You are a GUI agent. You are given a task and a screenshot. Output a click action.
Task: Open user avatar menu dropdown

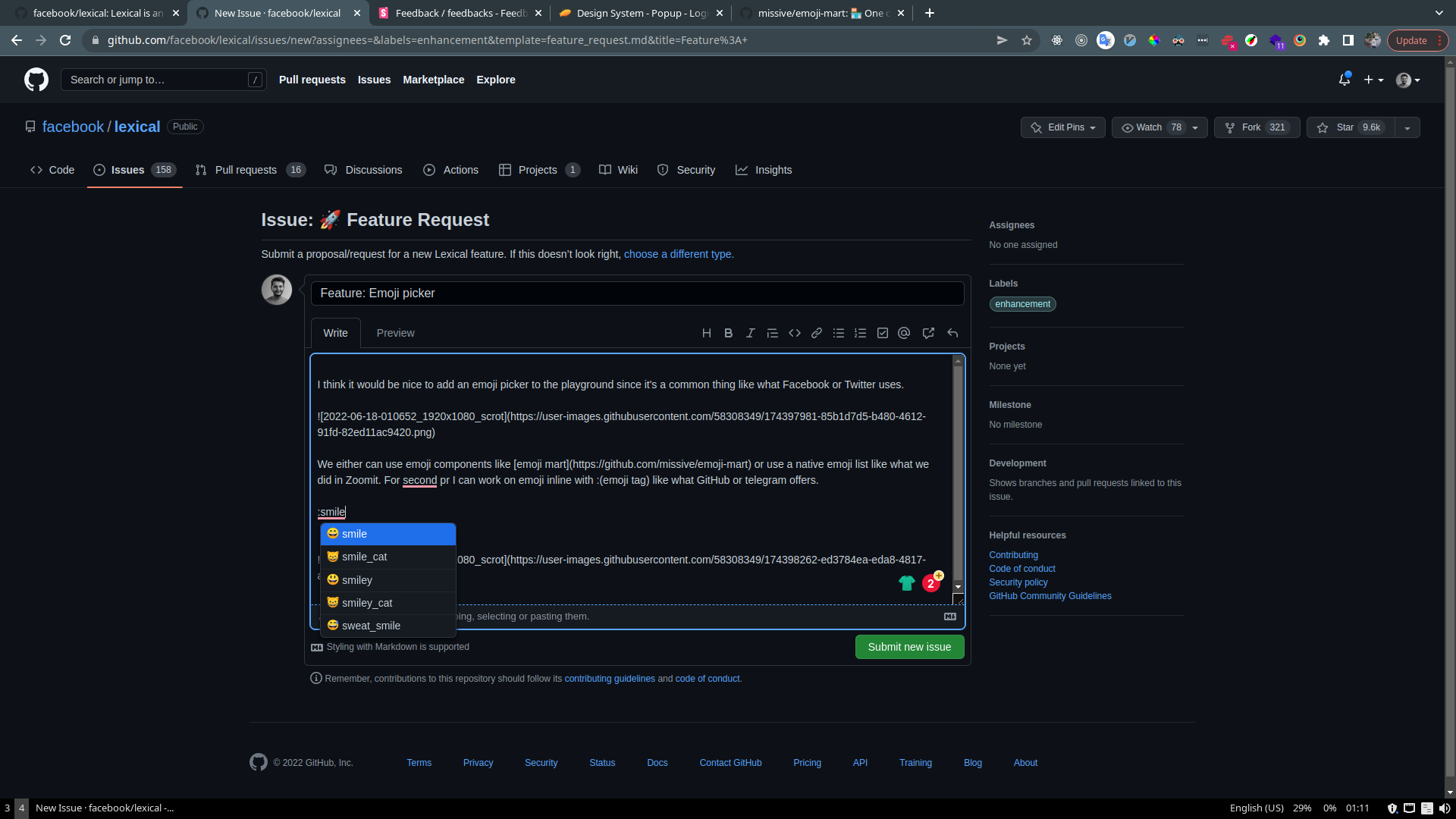point(1408,80)
